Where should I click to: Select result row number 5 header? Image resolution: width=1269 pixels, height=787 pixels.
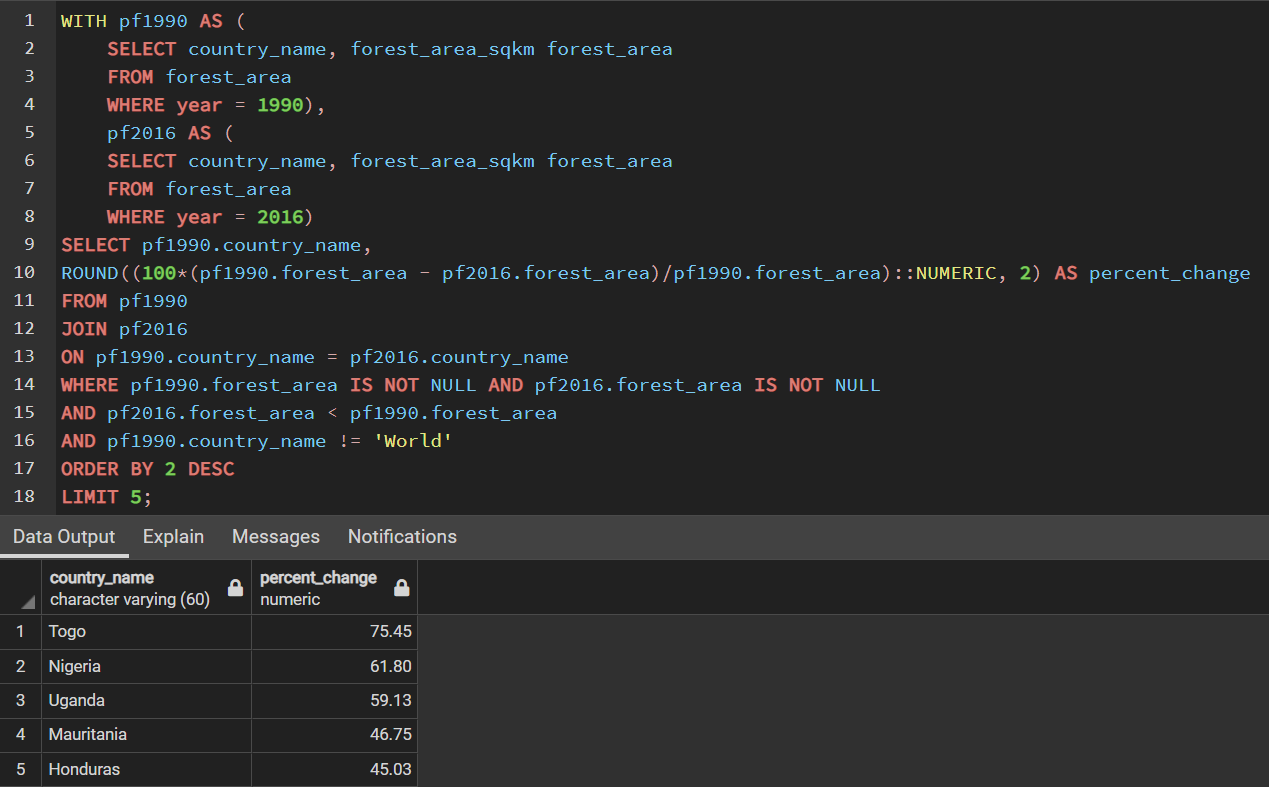point(20,769)
